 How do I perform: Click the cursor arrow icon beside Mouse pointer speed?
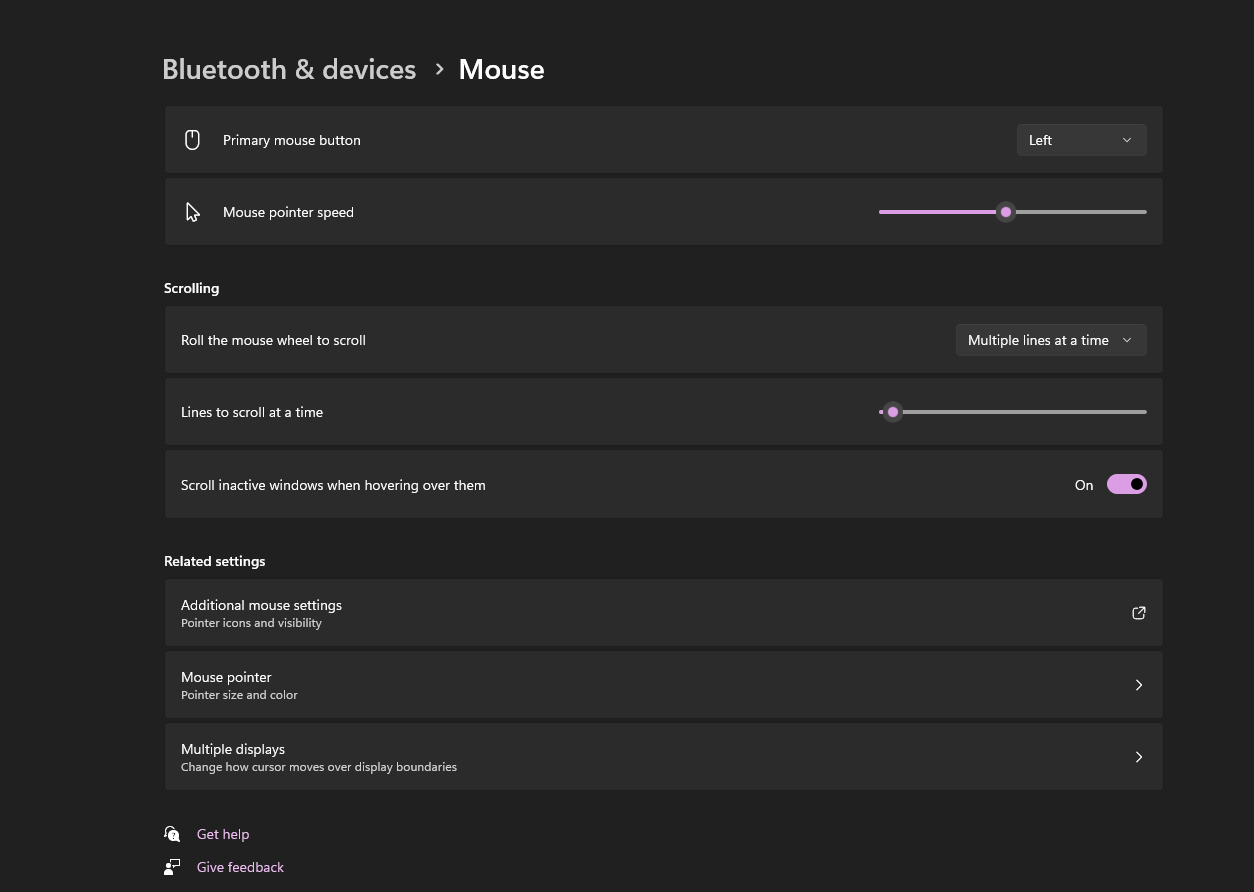(x=193, y=212)
